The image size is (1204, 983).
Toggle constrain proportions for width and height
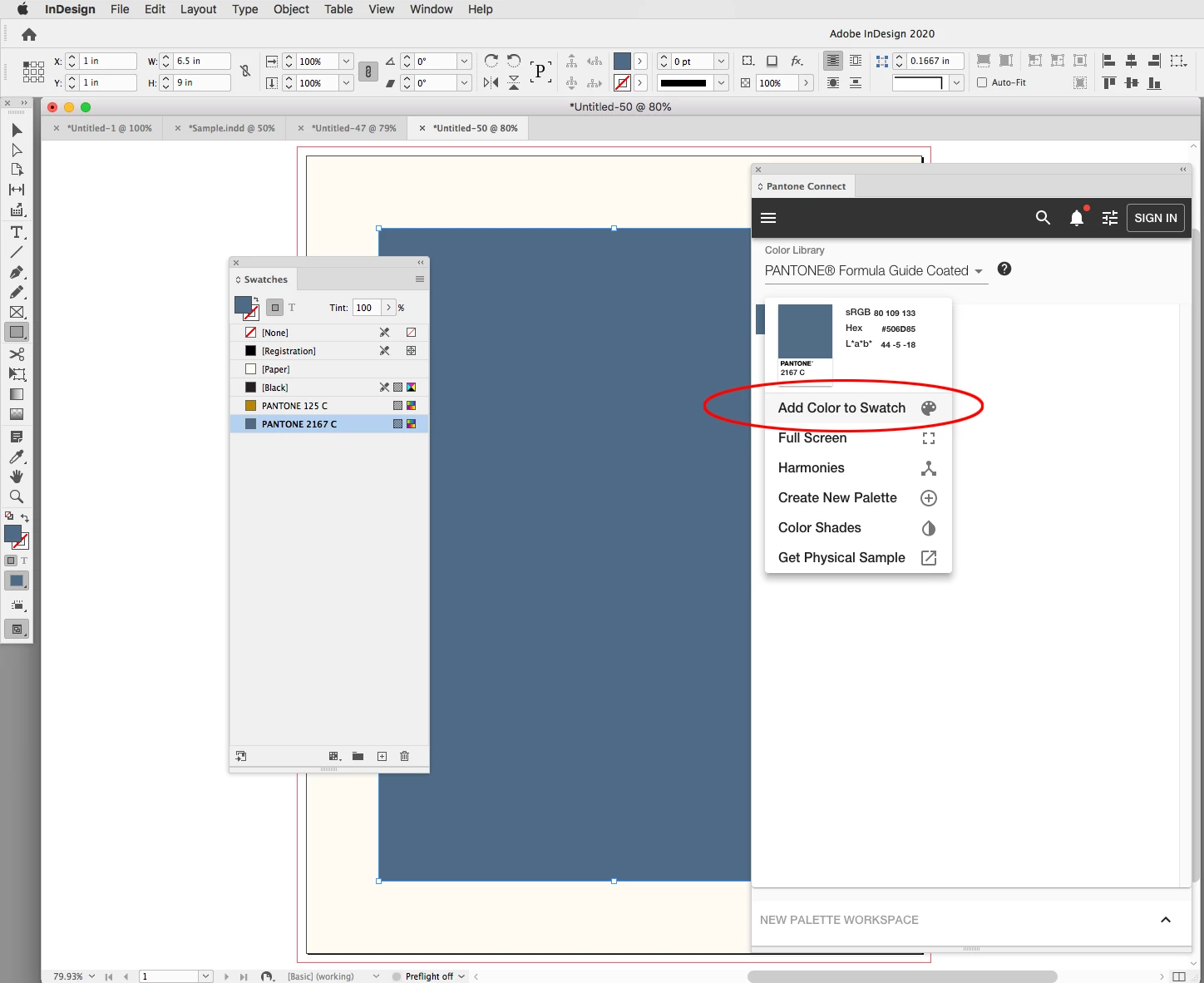coord(245,72)
